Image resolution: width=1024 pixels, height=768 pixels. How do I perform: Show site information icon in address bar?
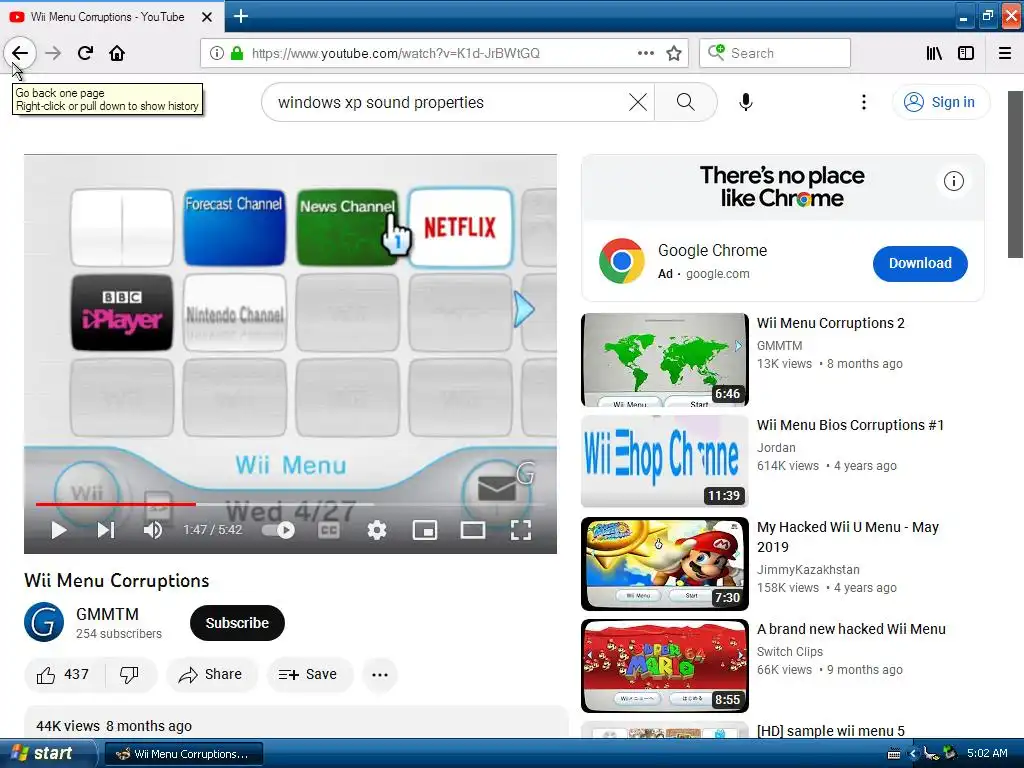coord(217,53)
